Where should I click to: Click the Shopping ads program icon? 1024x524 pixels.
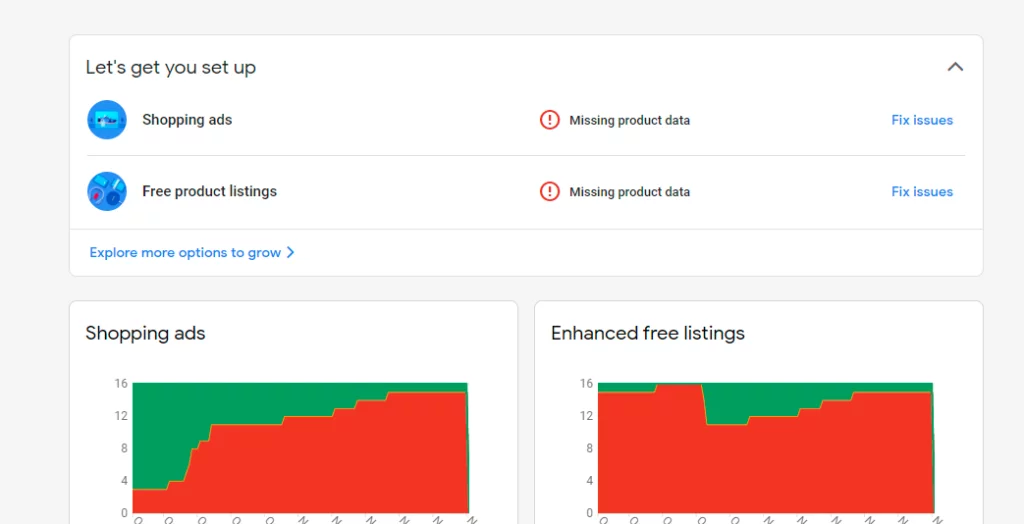(x=107, y=120)
